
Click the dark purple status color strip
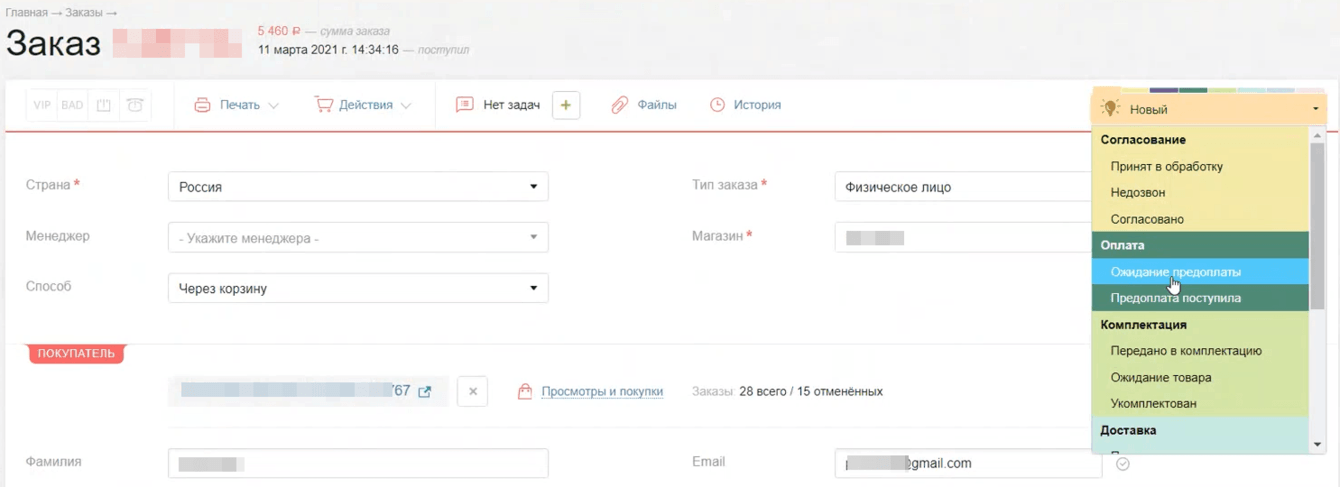1164,89
